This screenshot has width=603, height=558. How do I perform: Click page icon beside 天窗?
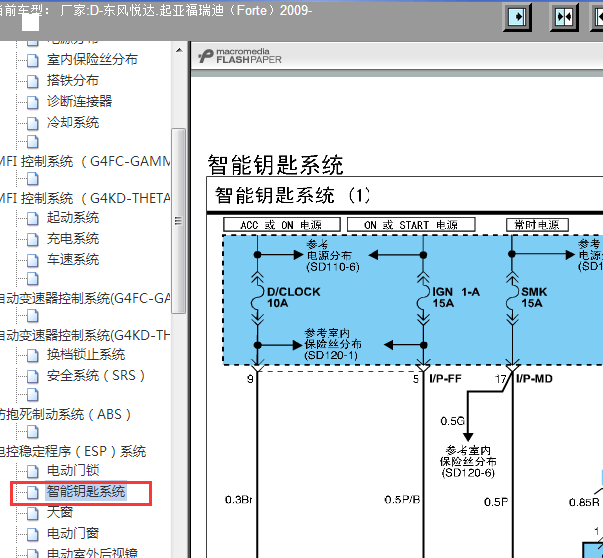33,513
